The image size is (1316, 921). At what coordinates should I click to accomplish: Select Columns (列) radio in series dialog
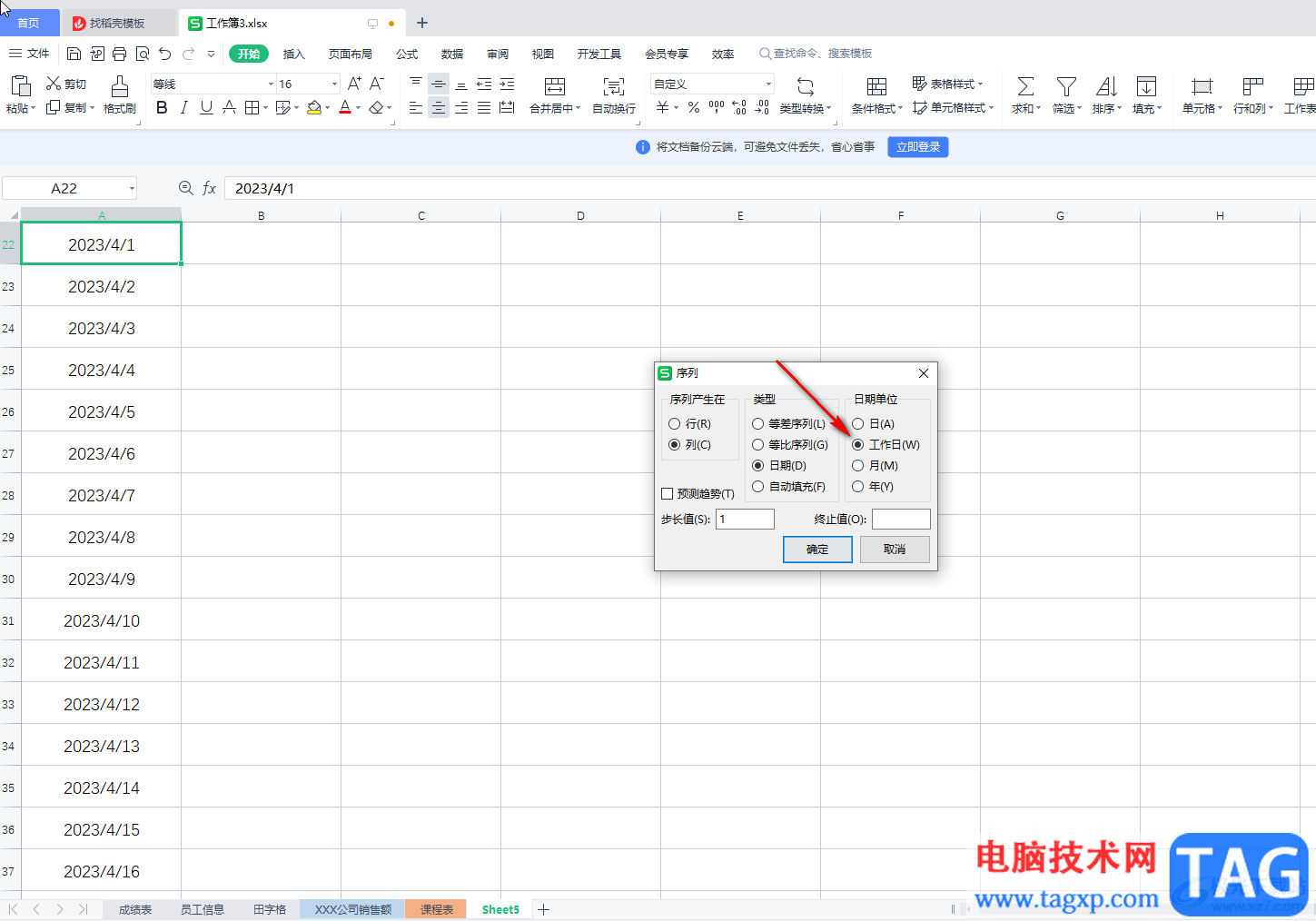pos(674,445)
